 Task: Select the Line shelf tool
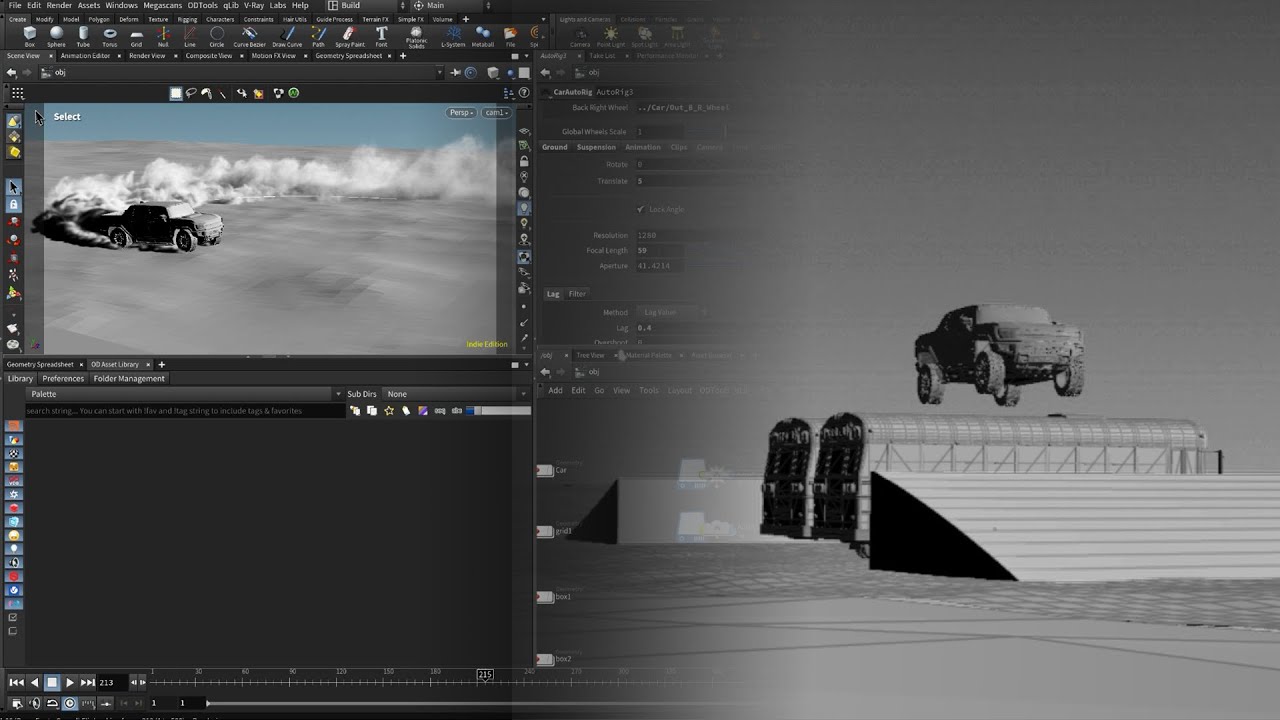coord(190,37)
